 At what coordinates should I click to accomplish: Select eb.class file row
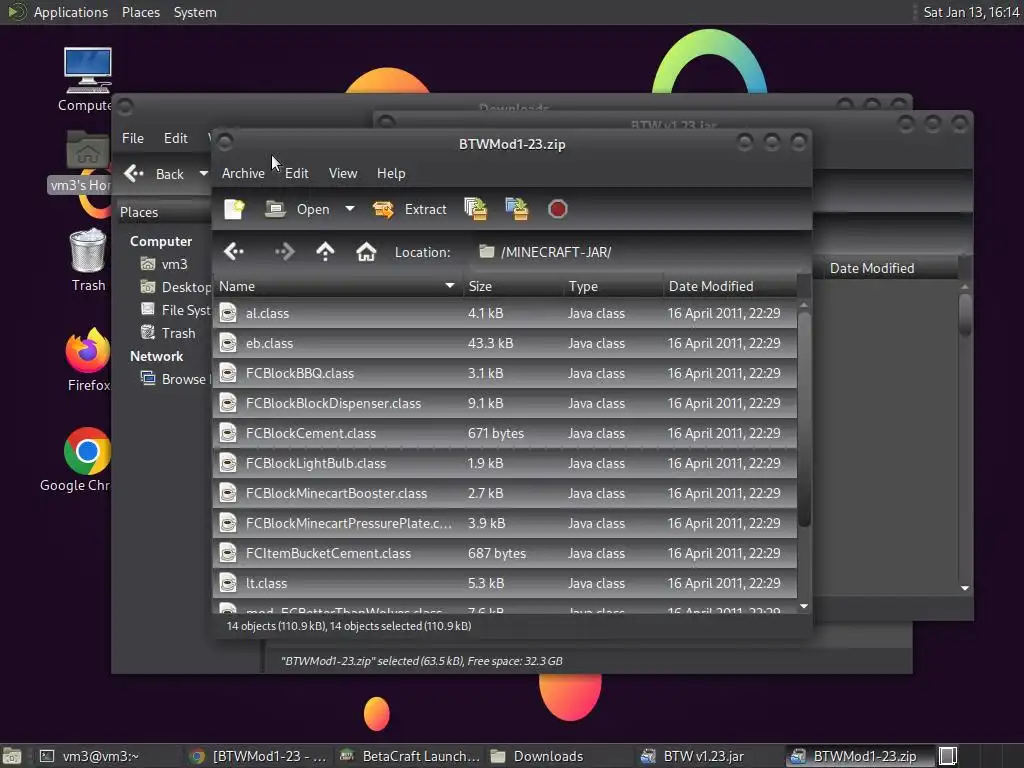click(x=505, y=344)
